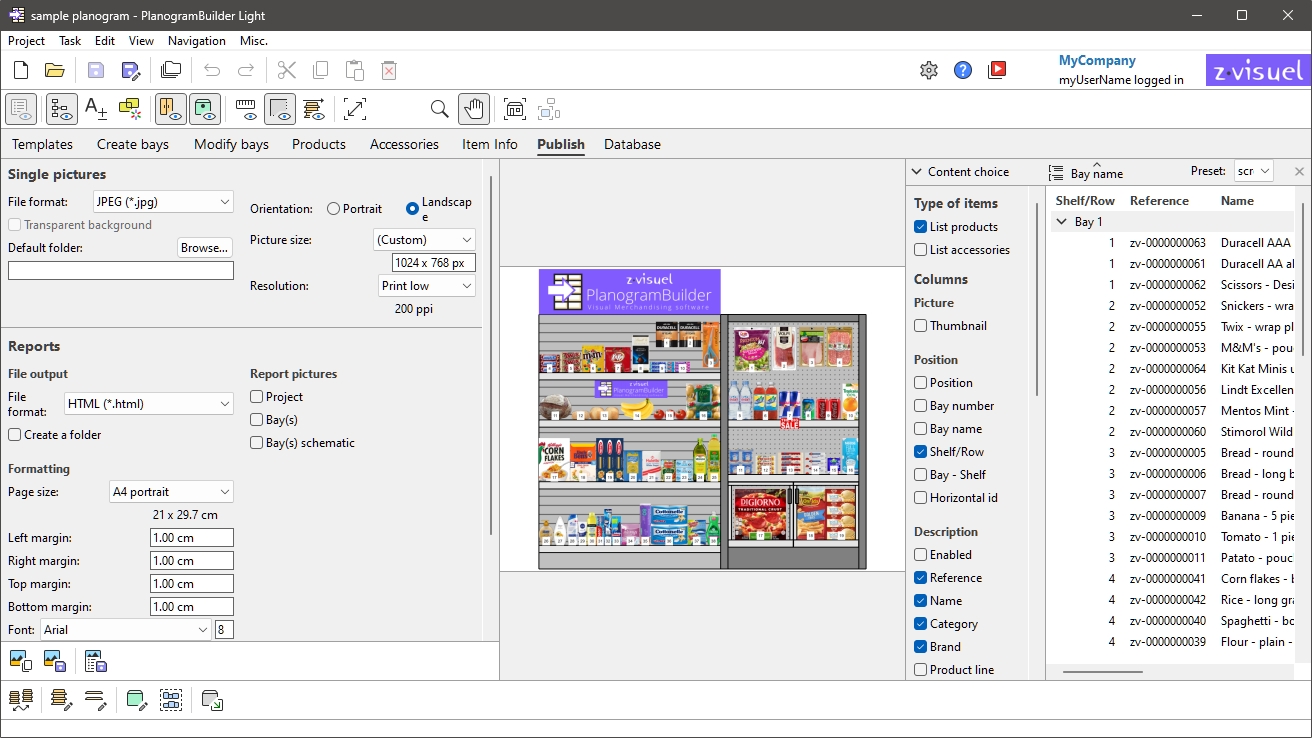The image size is (1312, 738).
Task: Uncheck List products checkbox
Action: tap(920, 227)
